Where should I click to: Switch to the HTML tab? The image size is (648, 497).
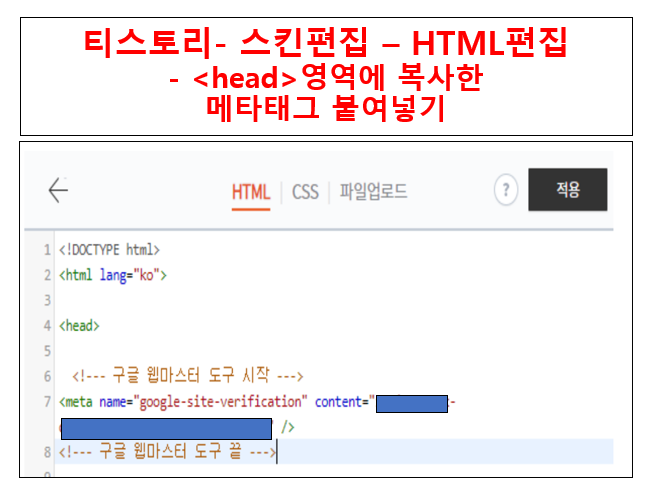251,193
